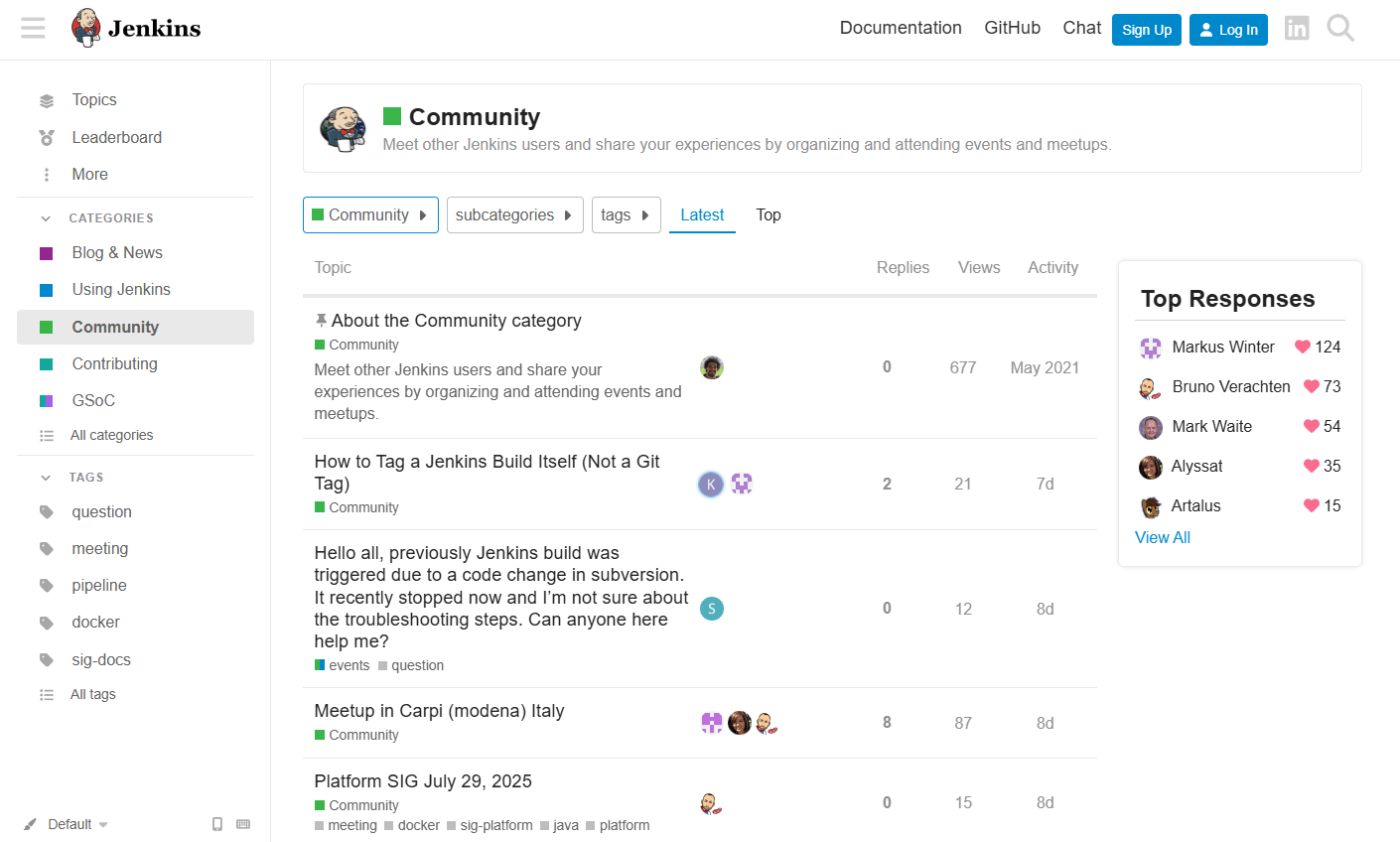This screenshot has height=842, width=1400.
Task: Click the All categories list icon
Action: (47, 436)
